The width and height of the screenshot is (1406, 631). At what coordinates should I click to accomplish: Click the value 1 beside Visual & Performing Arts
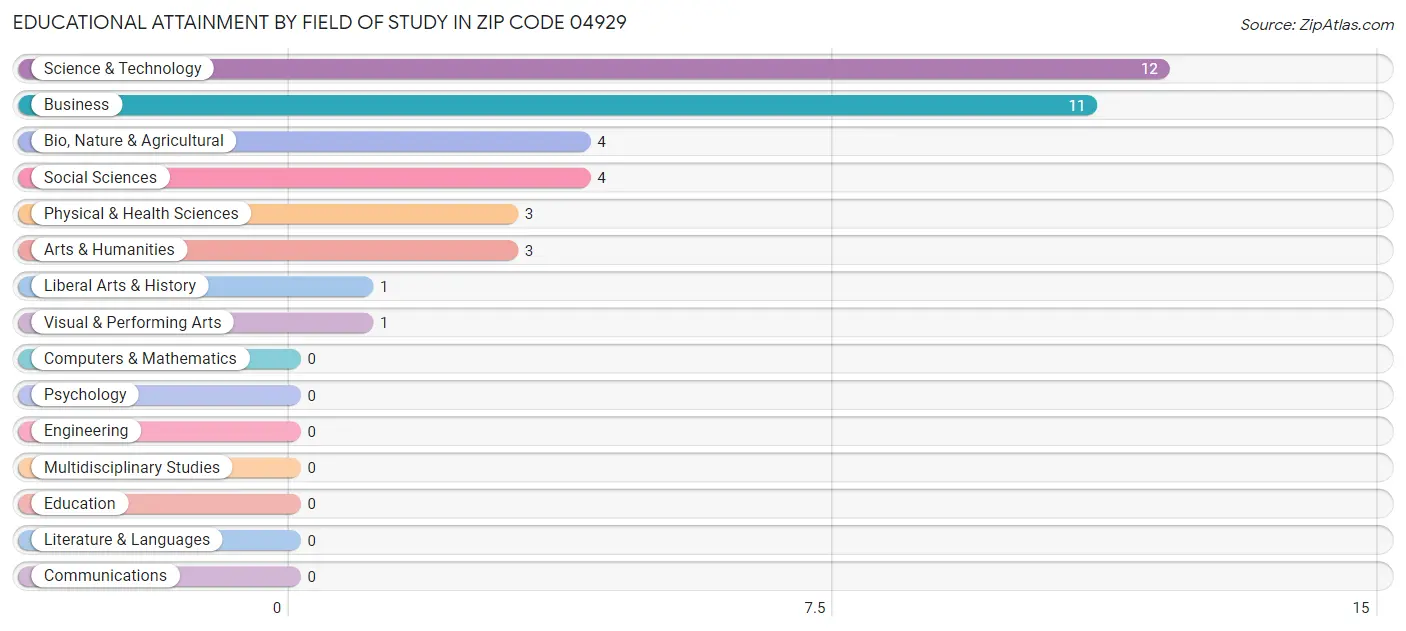point(384,323)
